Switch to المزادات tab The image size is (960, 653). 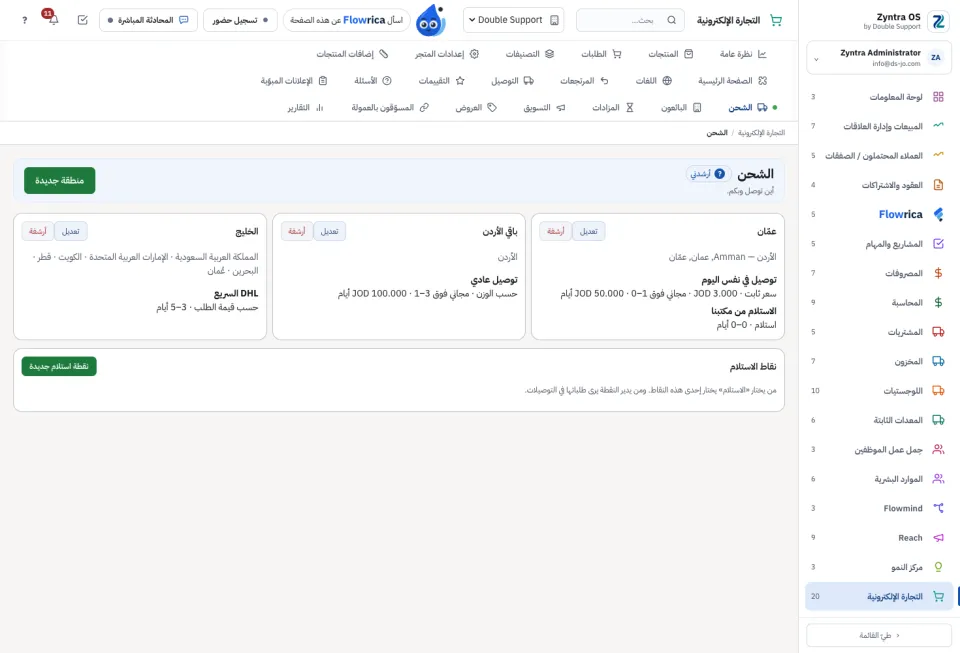tap(612, 107)
